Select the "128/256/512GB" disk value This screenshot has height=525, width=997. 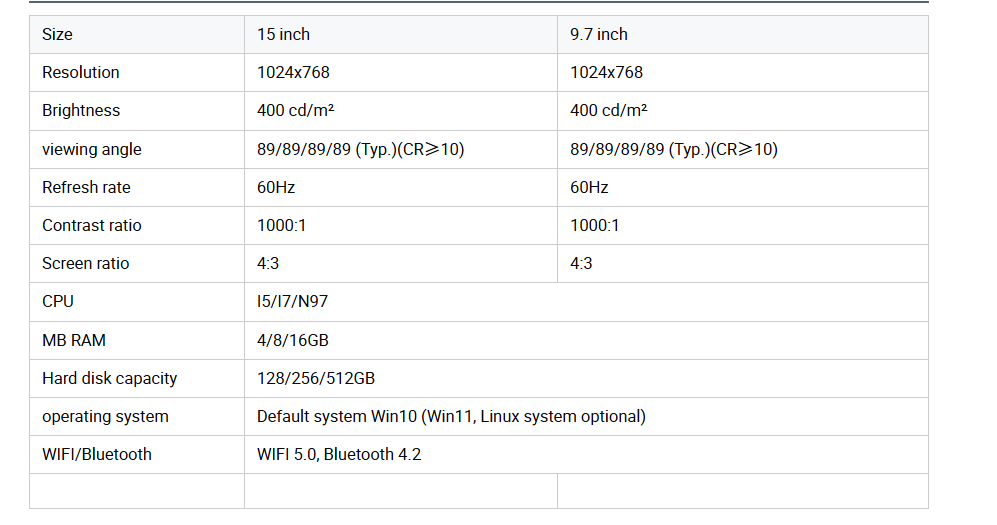(316, 379)
